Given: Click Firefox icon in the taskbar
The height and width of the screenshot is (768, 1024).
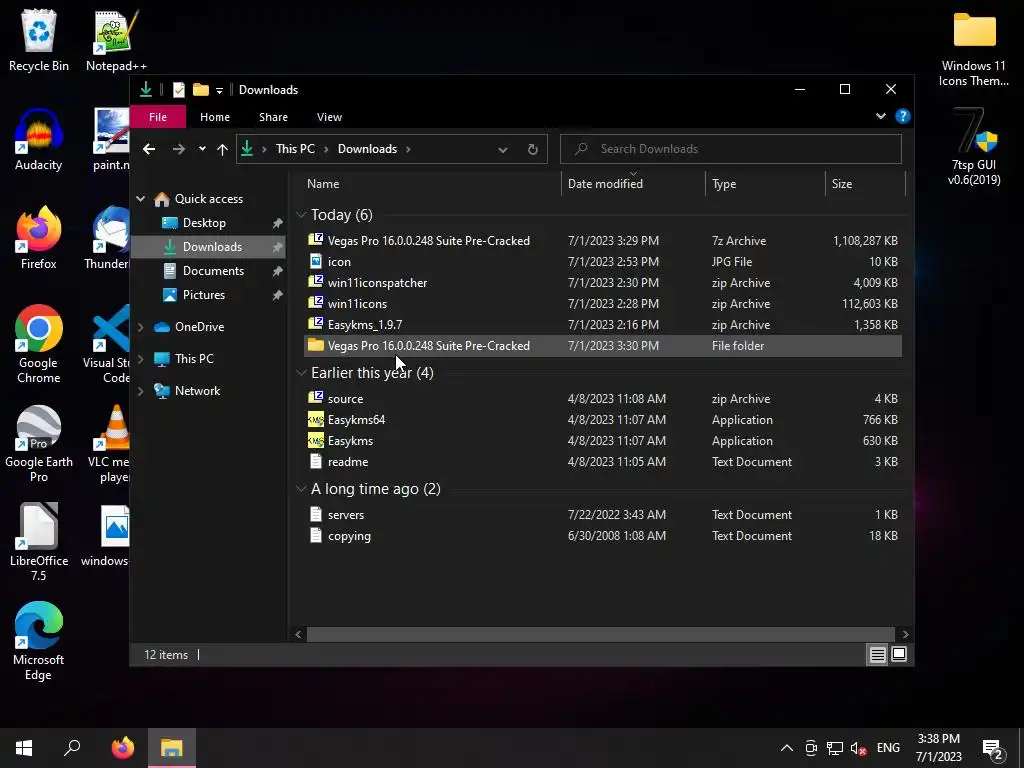Looking at the screenshot, I should pos(123,747).
